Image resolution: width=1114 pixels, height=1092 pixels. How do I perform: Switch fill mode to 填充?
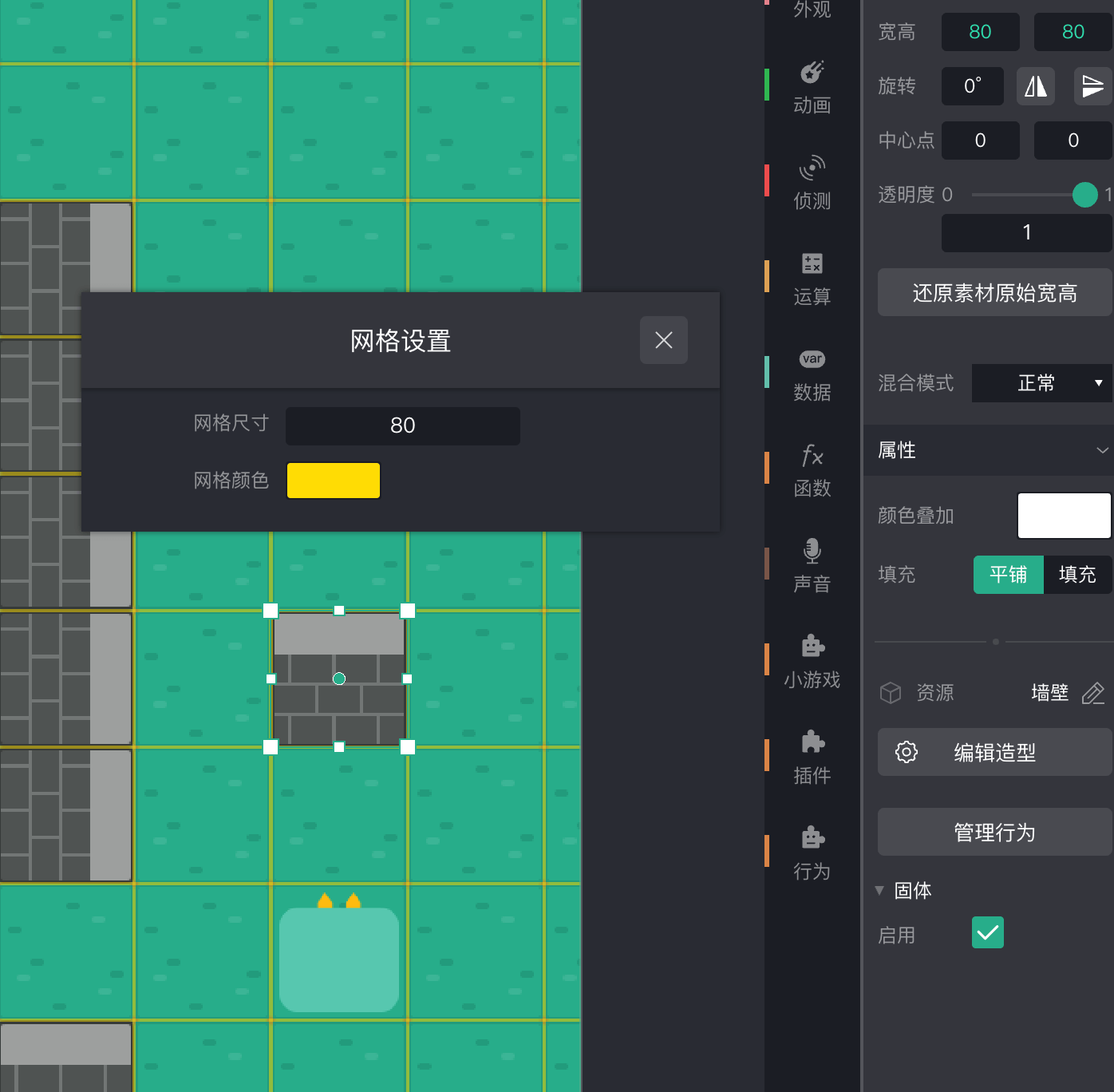pos(1076,575)
